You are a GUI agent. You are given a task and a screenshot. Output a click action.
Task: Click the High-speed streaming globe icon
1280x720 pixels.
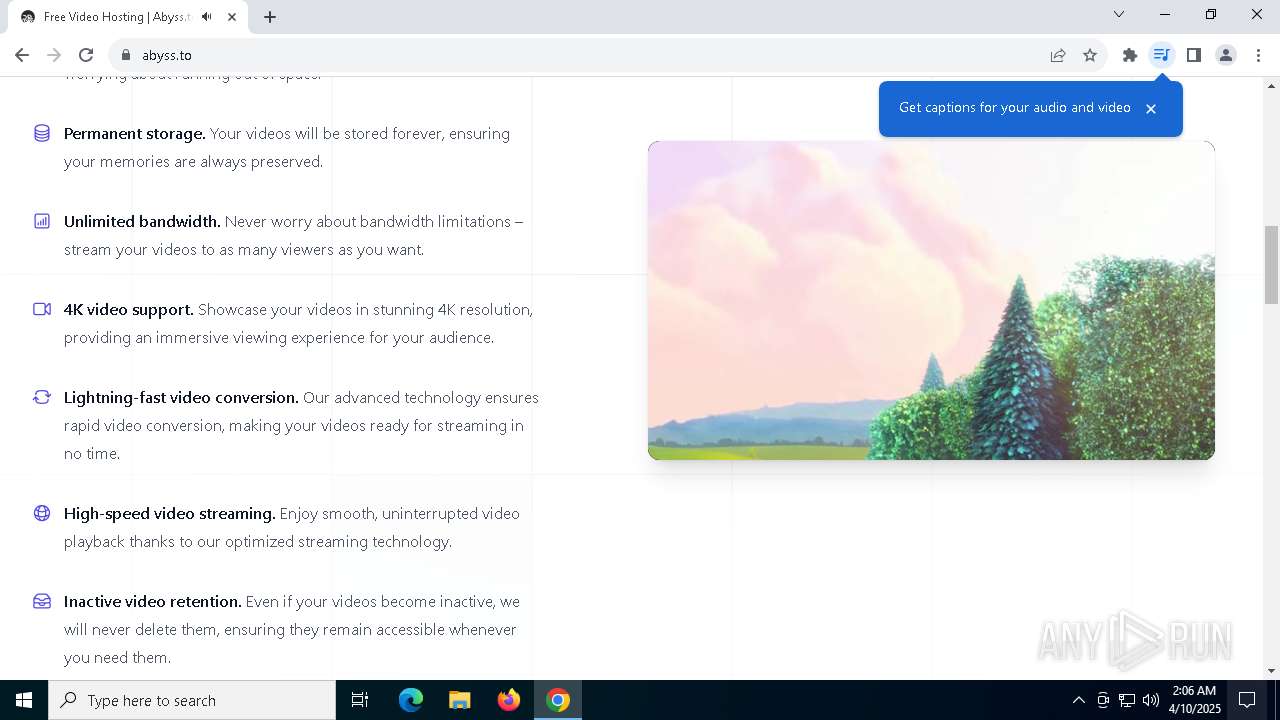(x=42, y=513)
